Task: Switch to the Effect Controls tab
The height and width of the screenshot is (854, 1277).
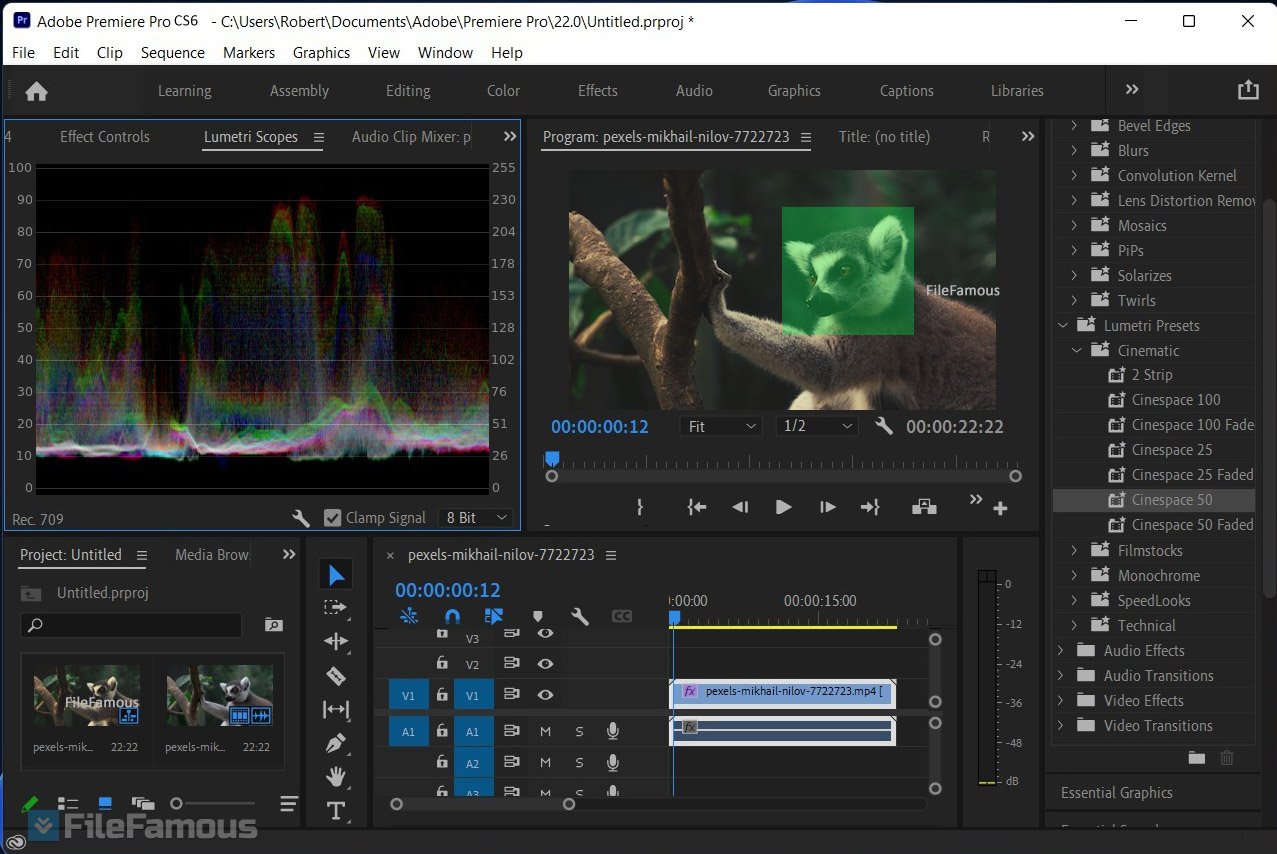Action: (x=105, y=137)
